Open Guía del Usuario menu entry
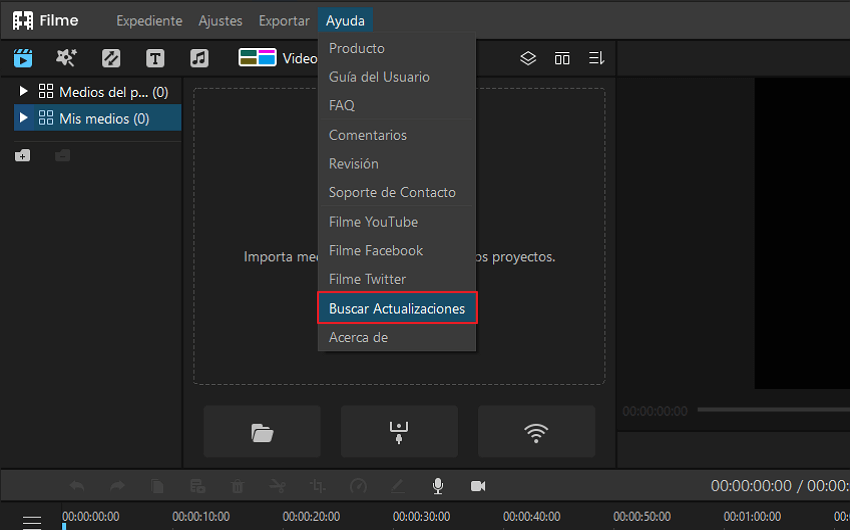The width and height of the screenshot is (850, 530). tap(397, 77)
